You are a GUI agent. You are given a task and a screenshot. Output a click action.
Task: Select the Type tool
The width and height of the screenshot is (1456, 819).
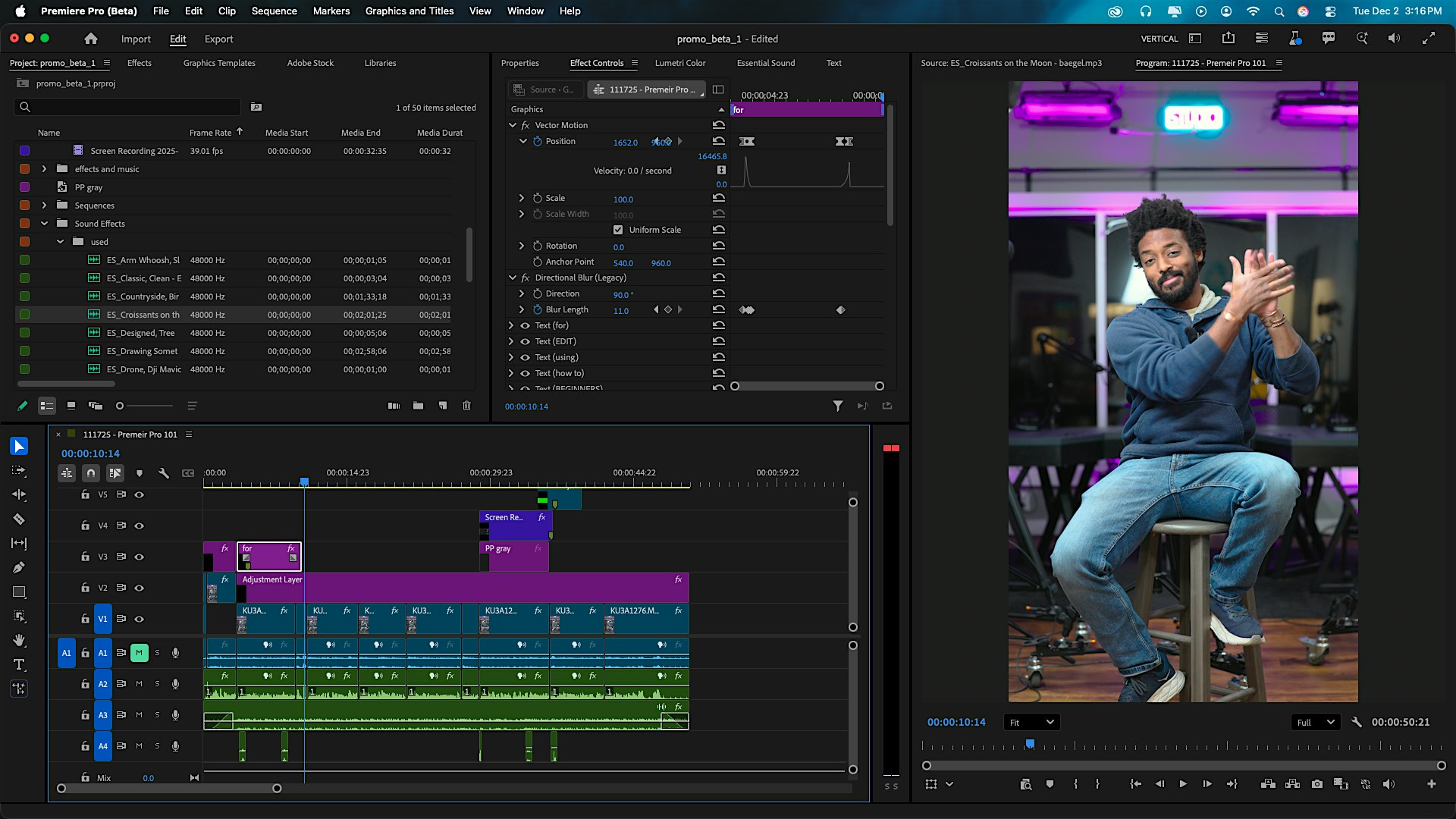click(x=19, y=665)
